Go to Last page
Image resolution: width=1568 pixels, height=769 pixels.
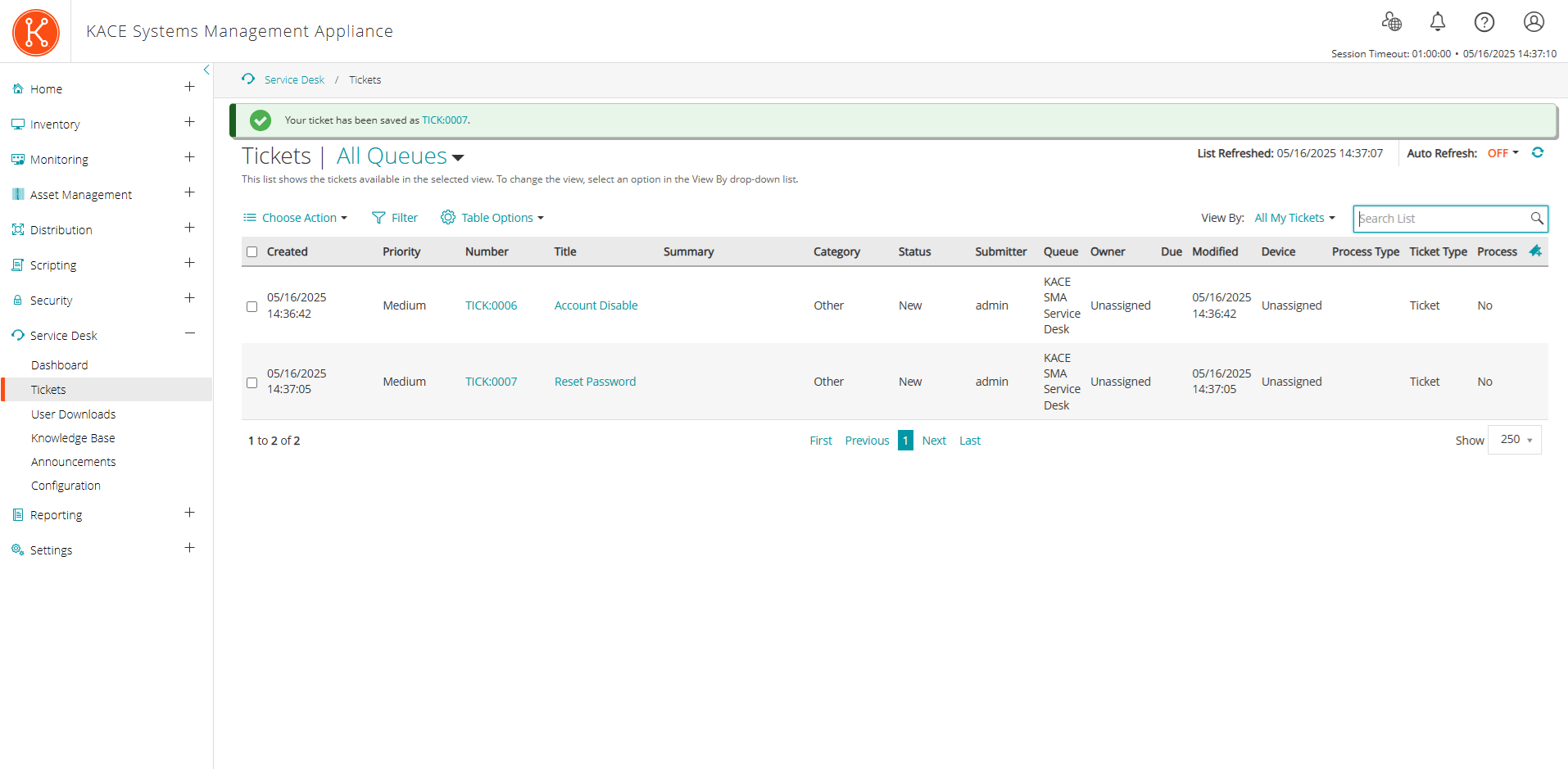point(970,441)
